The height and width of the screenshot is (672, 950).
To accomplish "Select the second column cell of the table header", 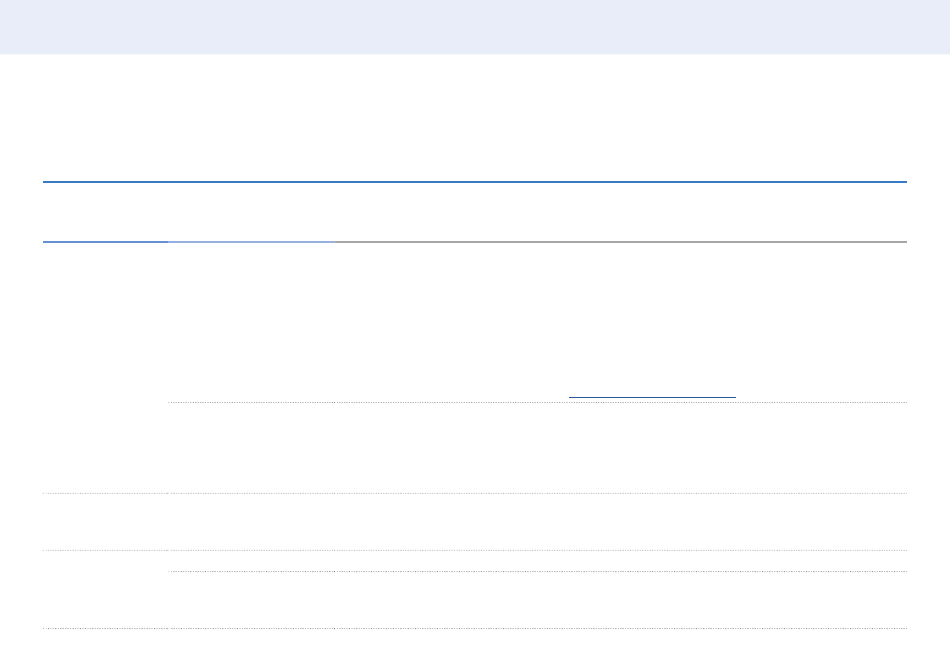I will (x=251, y=212).
